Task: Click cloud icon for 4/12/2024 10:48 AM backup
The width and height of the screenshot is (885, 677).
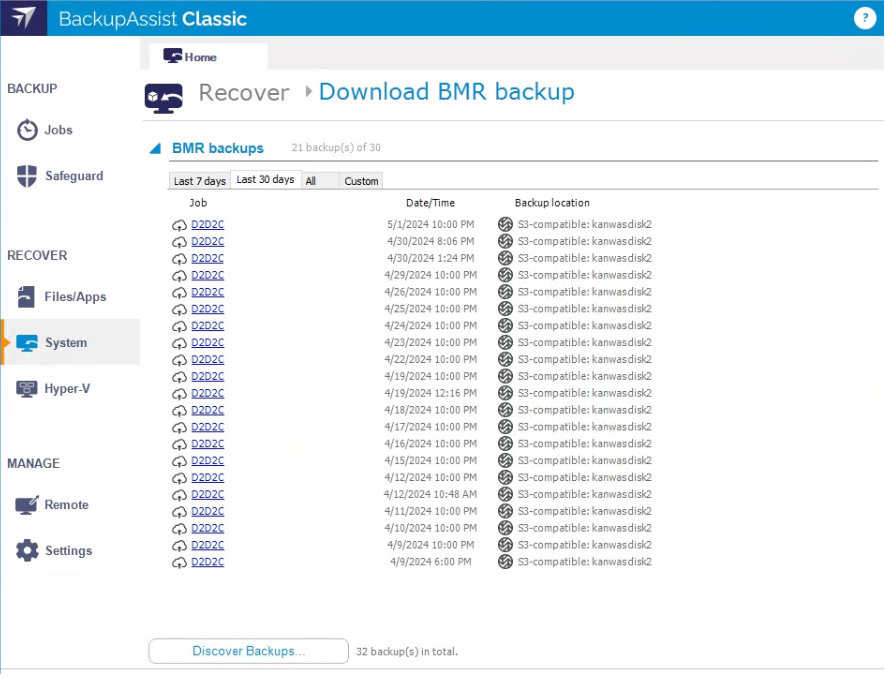Action: coord(179,496)
